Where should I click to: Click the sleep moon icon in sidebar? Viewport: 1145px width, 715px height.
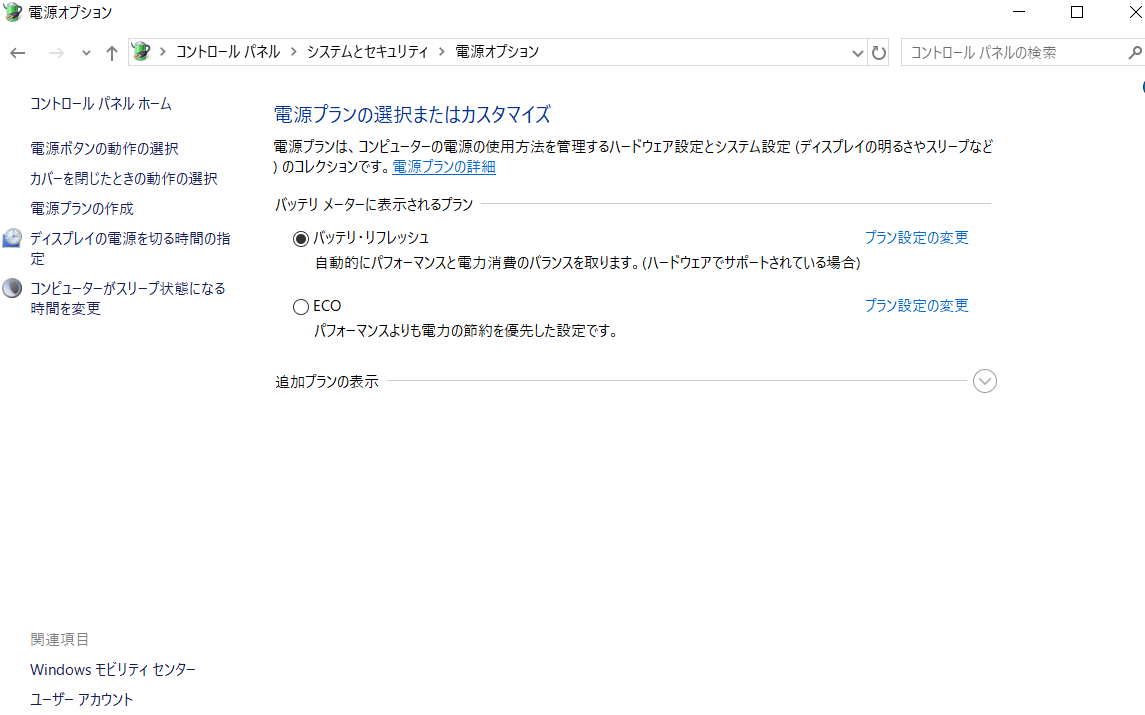(x=12, y=288)
